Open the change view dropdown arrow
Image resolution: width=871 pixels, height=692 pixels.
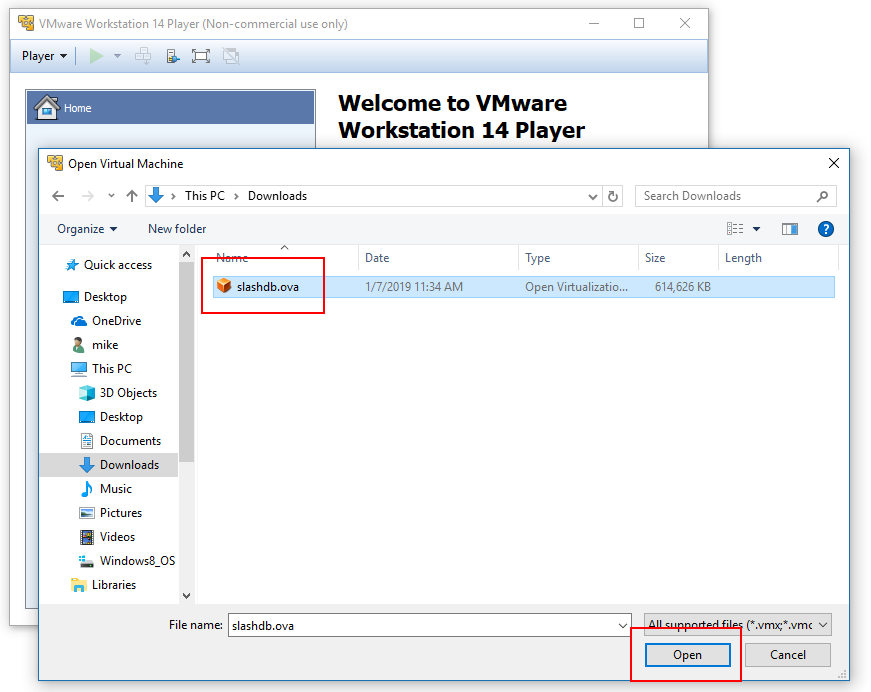(x=756, y=229)
